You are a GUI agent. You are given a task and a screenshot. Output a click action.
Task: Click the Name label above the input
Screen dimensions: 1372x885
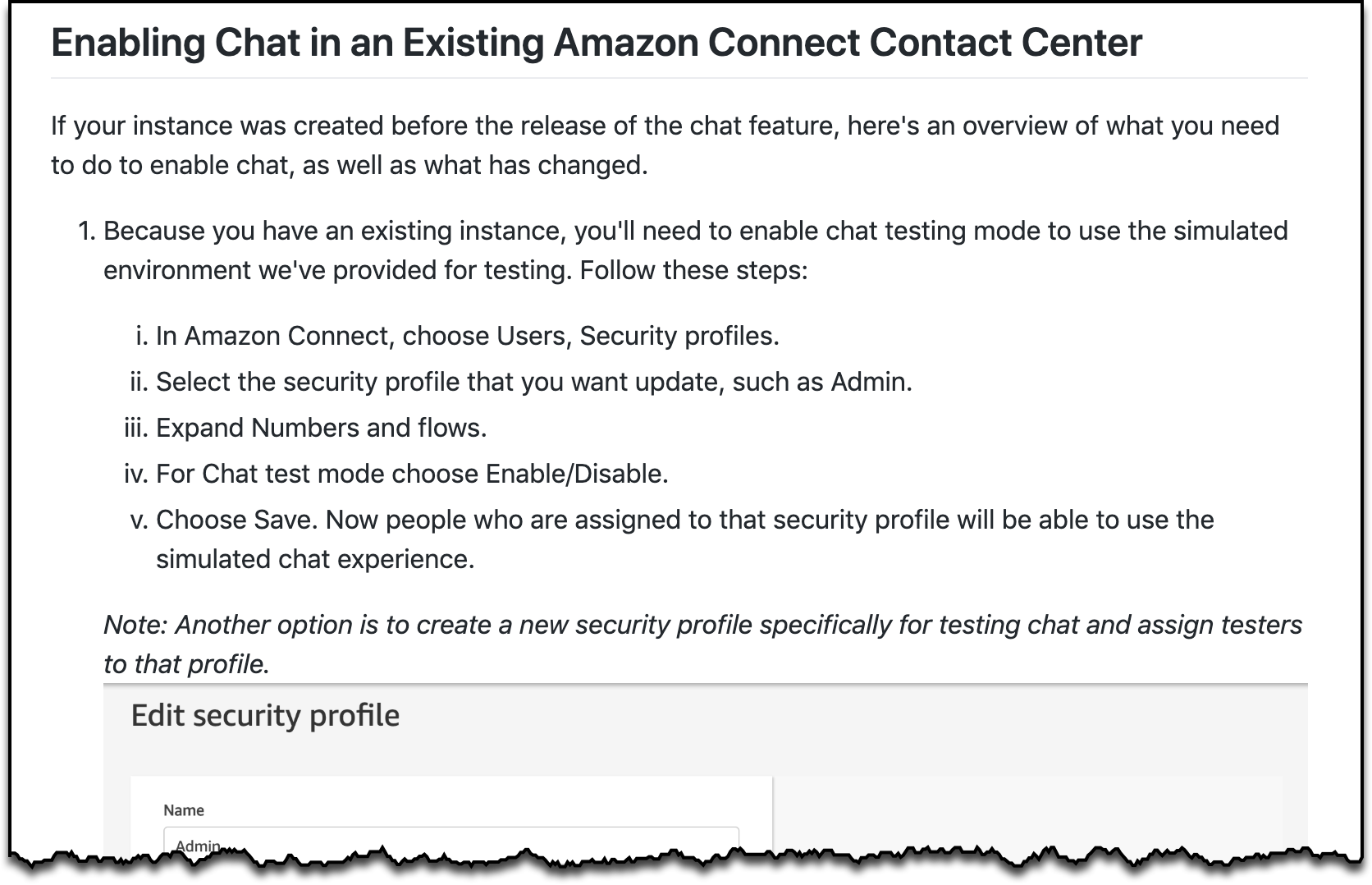pos(184,810)
